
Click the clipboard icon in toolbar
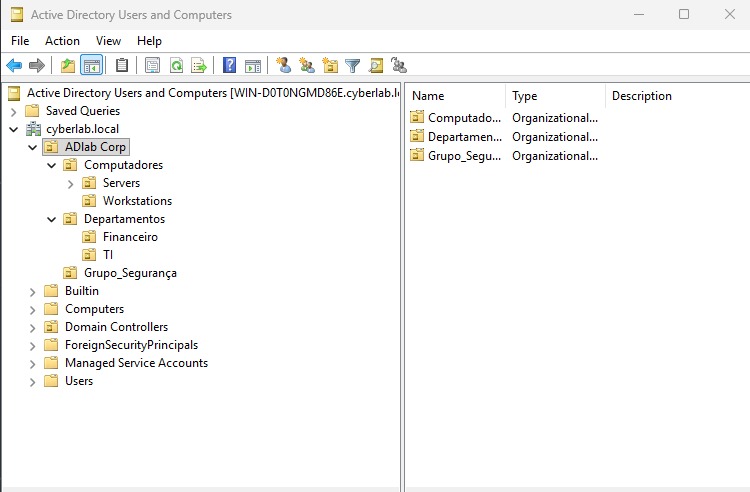[122, 65]
